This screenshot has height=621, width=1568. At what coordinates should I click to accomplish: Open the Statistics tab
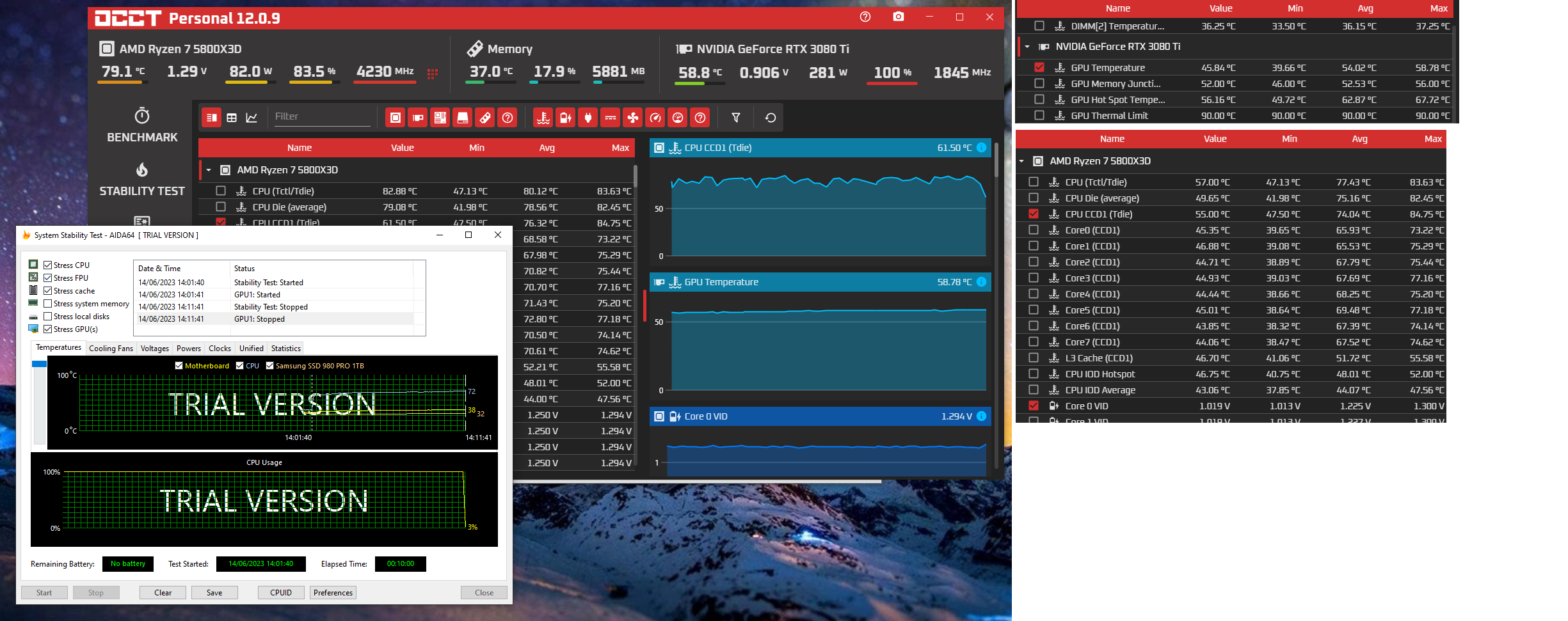click(x=286, y=349)
